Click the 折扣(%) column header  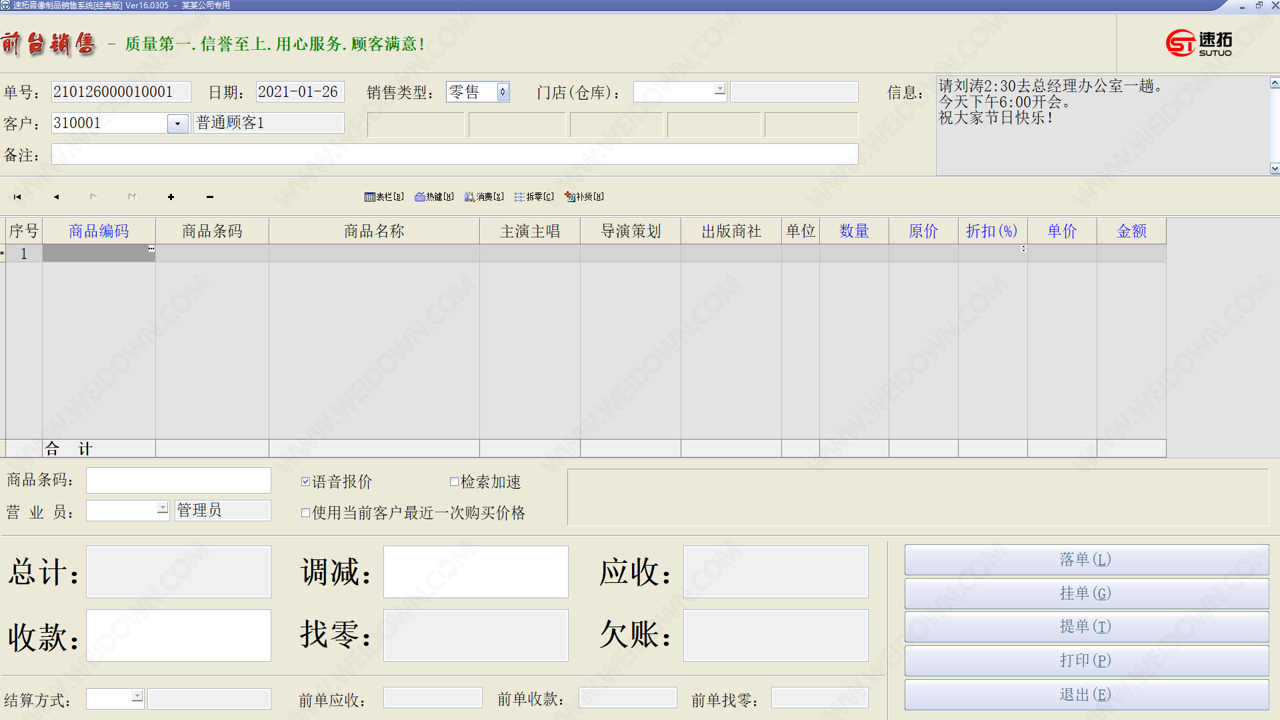point(992,231)
